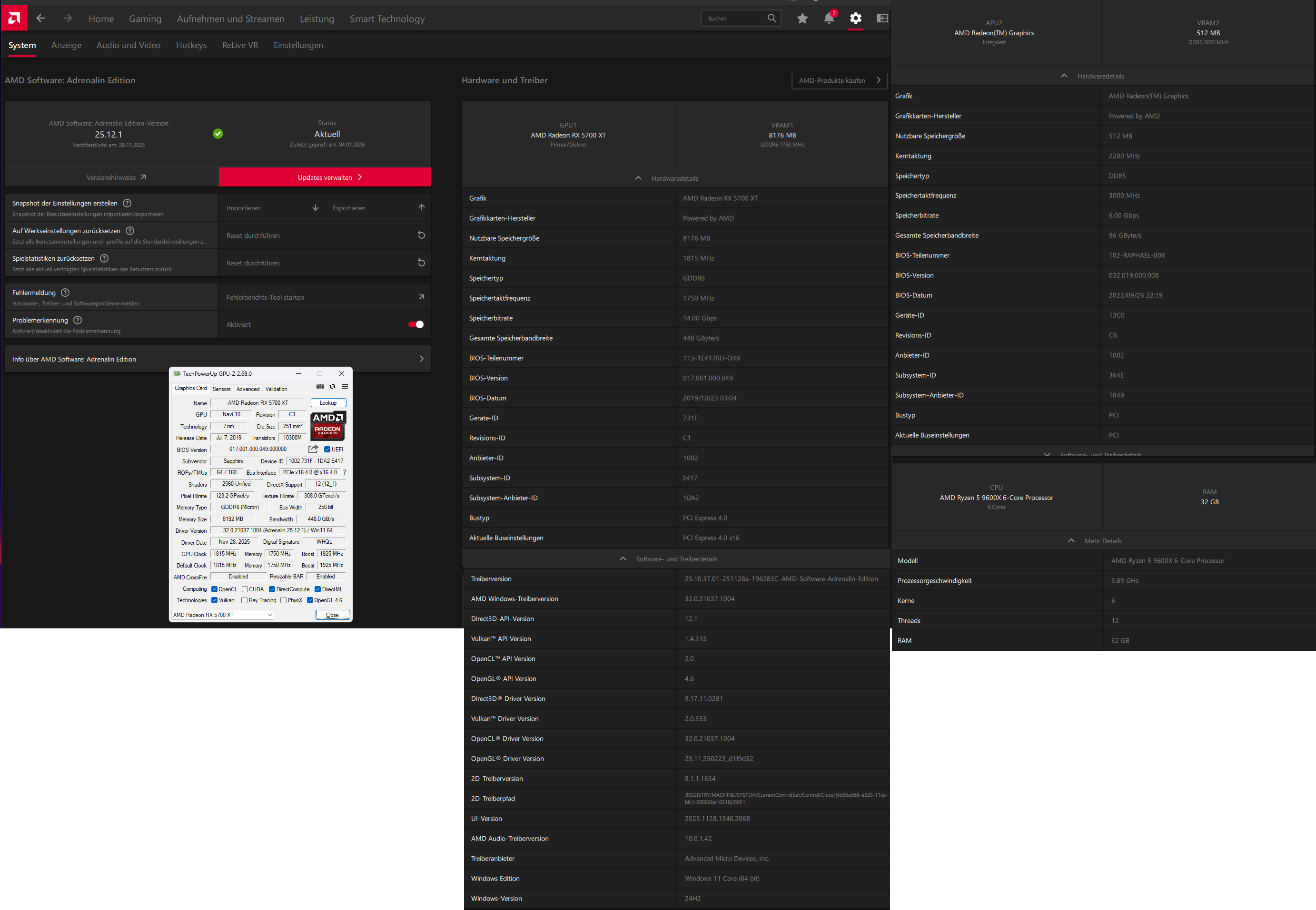Open favorites with the star icon

tap(802, 18)
